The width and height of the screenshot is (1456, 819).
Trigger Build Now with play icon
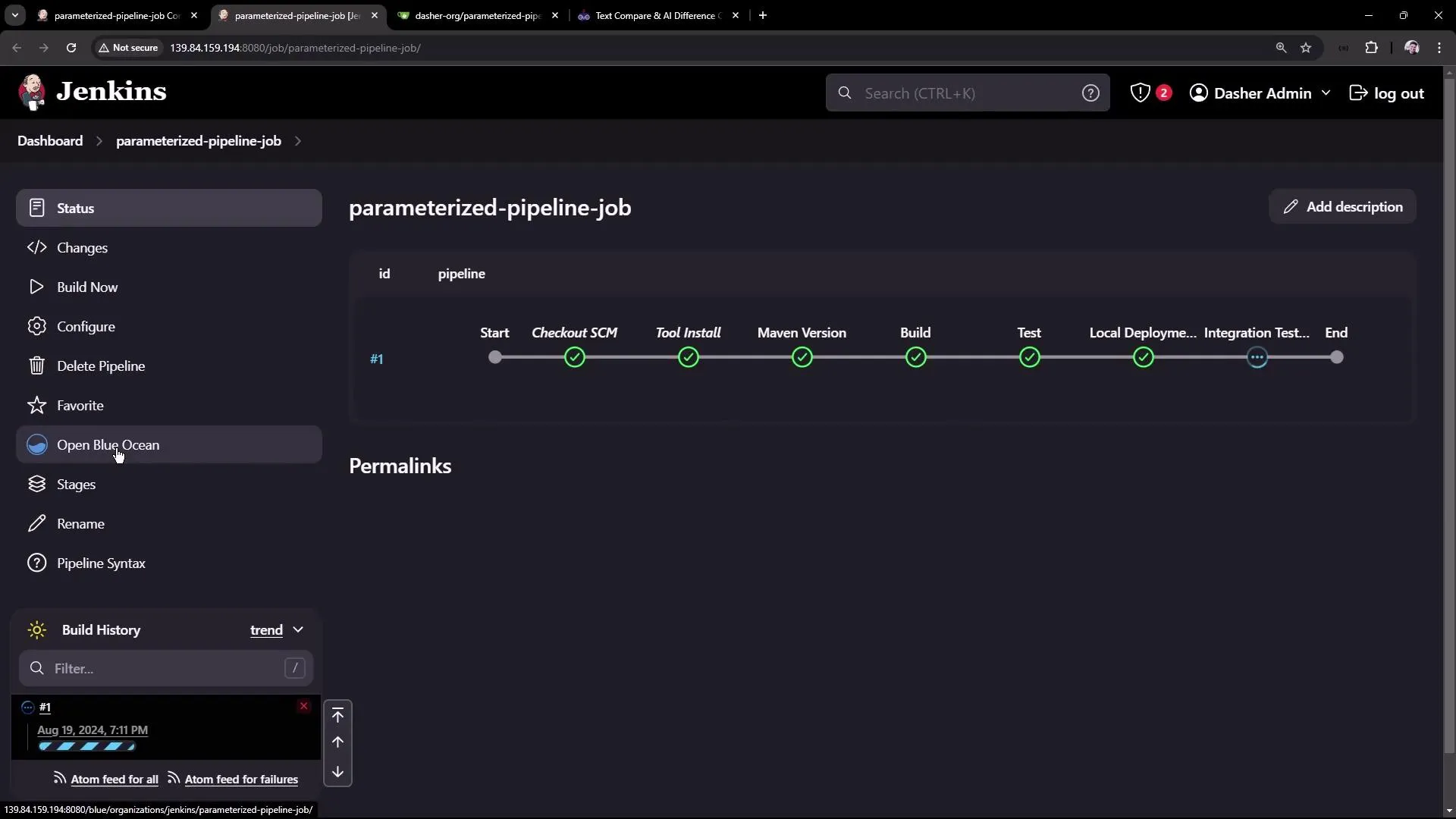[x=36, y=287]
